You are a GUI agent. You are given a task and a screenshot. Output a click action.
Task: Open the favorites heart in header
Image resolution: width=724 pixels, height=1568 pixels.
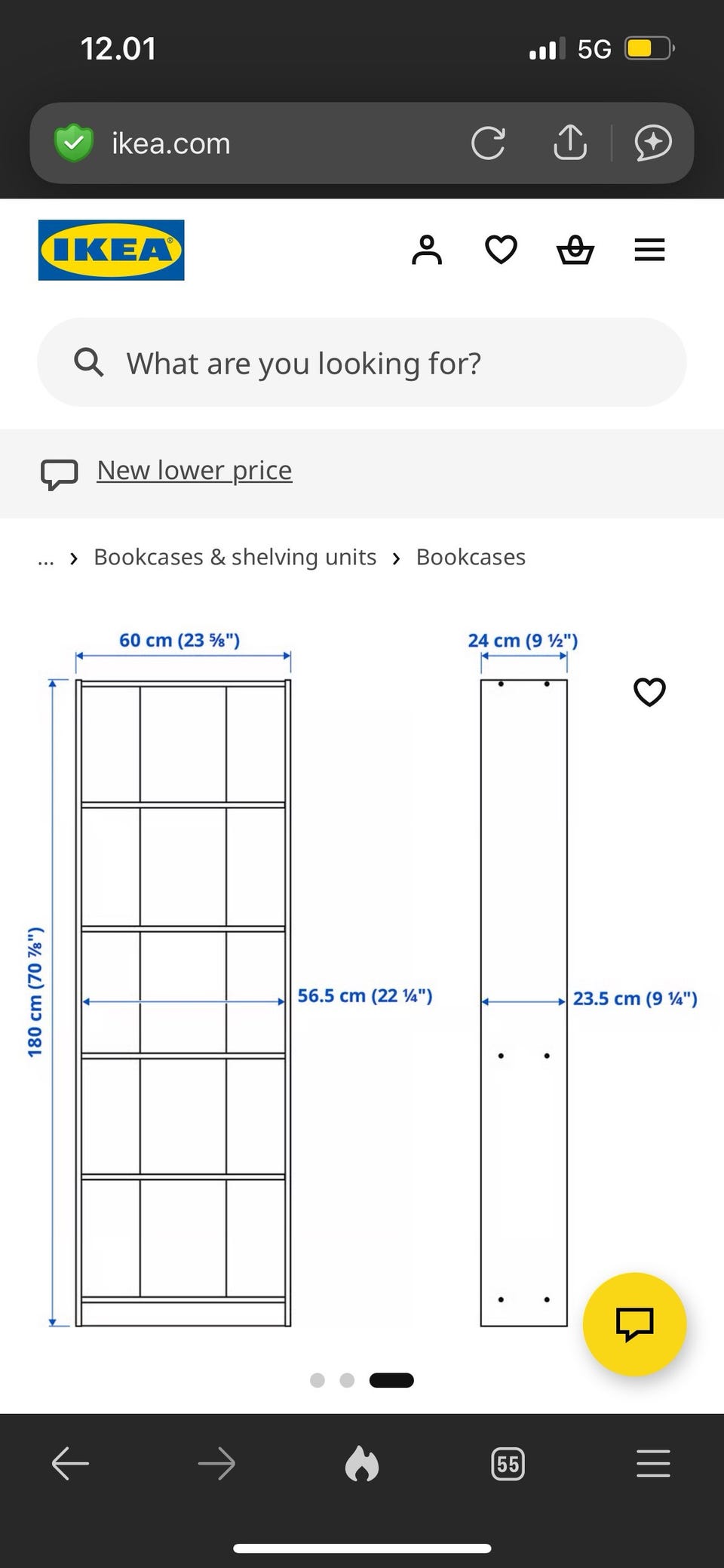click(x=501, y=250)
